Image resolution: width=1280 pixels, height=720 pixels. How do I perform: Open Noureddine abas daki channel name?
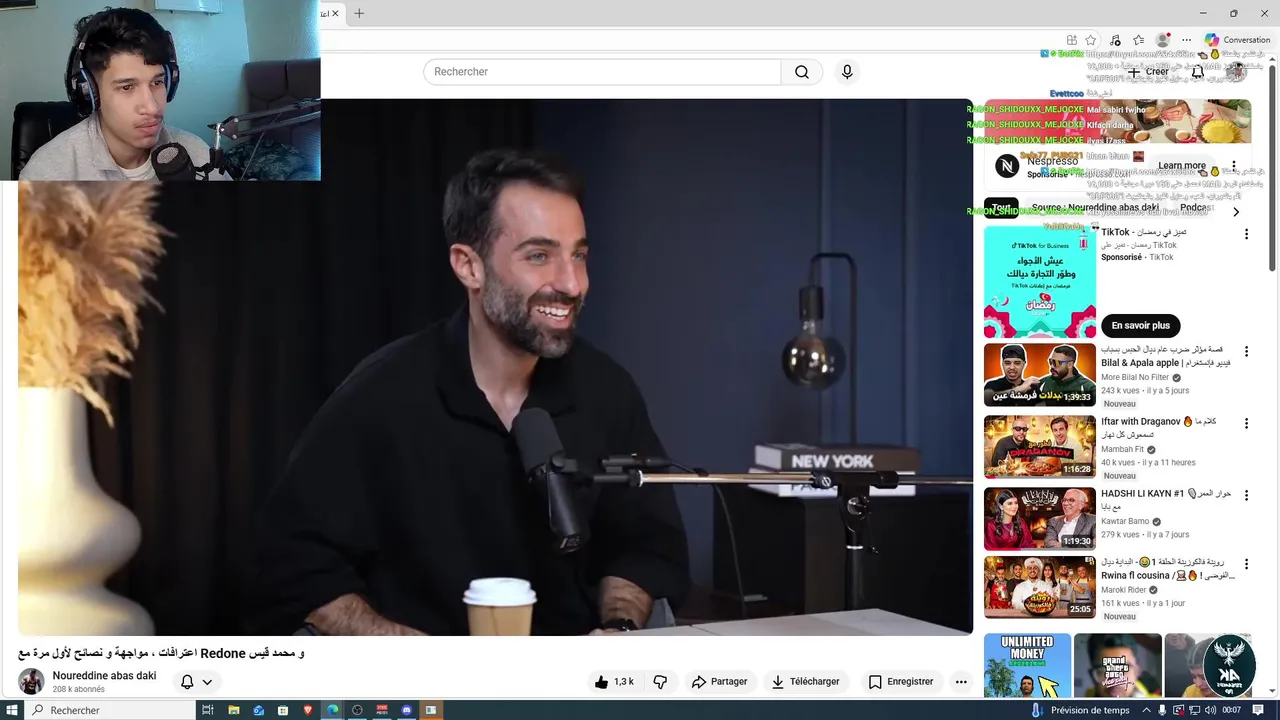click(x=104, y=676)
